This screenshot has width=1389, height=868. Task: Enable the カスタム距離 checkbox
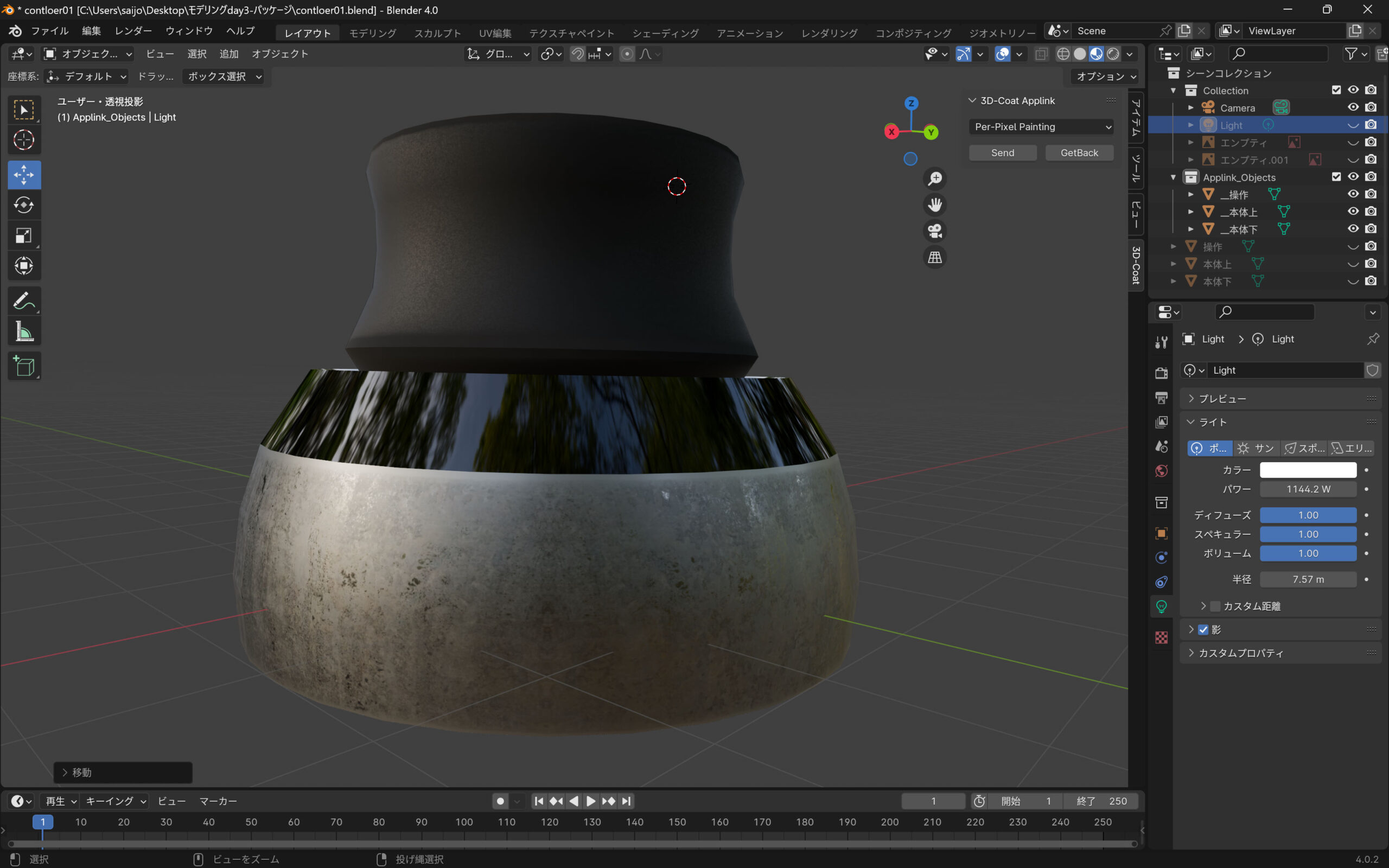click(1215, 606)
